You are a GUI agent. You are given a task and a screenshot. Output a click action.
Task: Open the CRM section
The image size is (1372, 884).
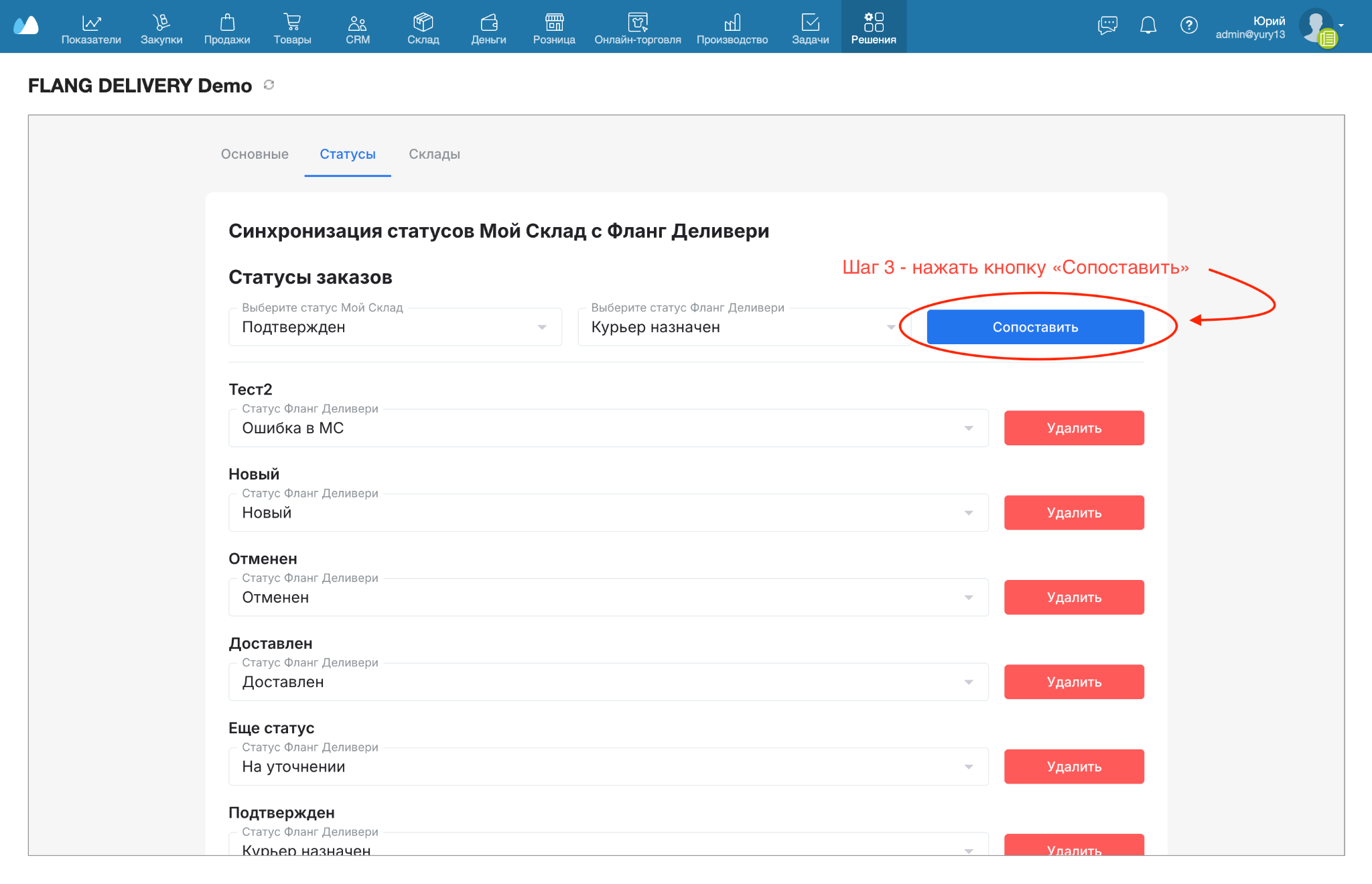coord(358,29)
